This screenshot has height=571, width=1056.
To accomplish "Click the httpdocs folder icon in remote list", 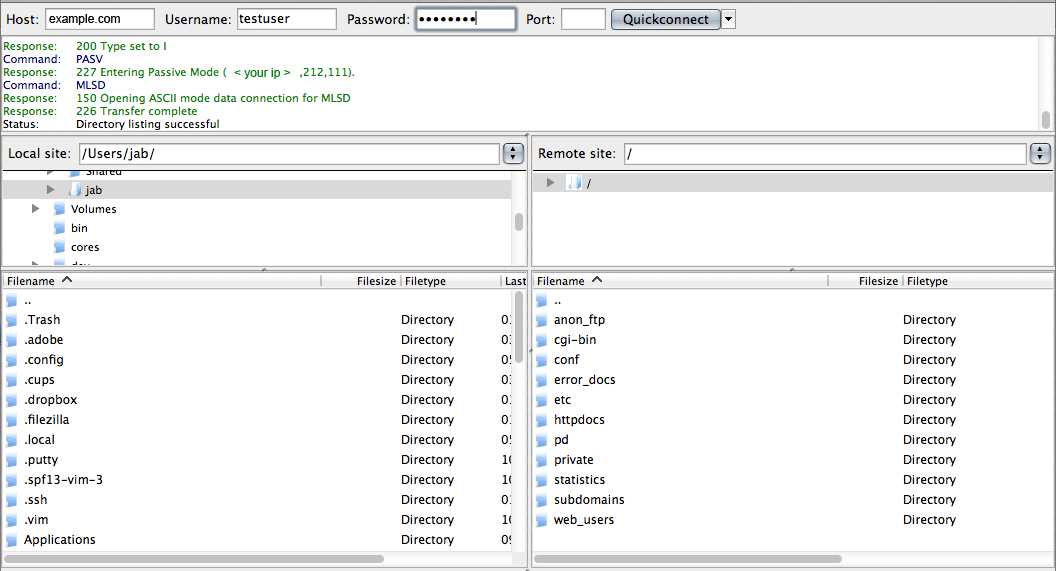I will click(542, 420).
